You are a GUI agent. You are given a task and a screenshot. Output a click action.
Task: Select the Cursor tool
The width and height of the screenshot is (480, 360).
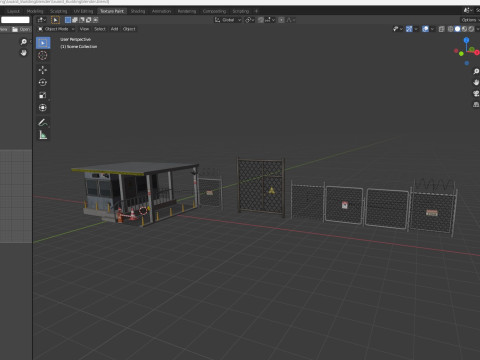[x=43, y=55]
